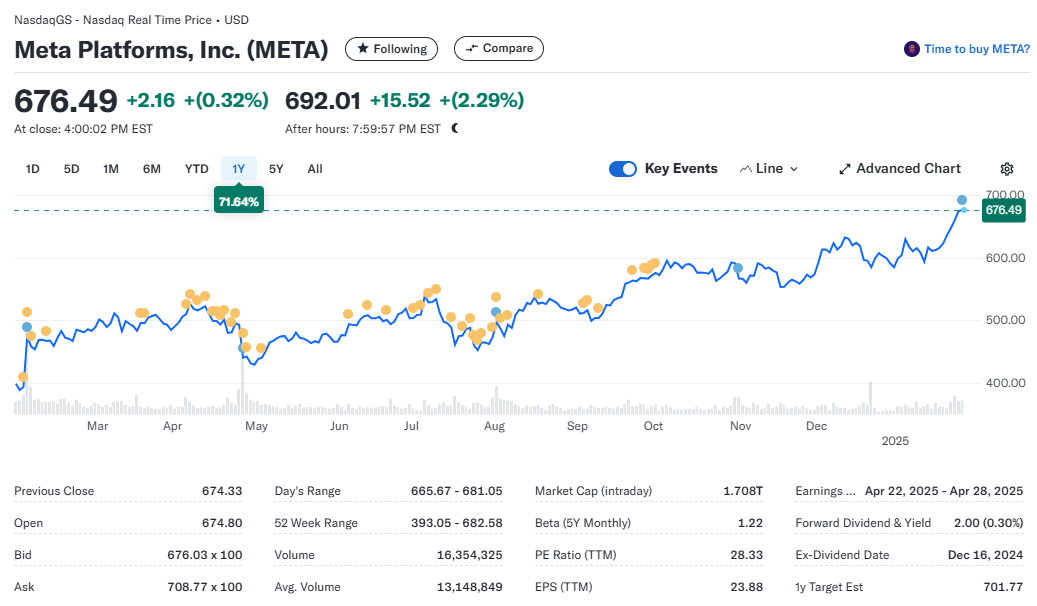Click the 1y Target Est value 701.77
1037x606 pixels.
1003,587
